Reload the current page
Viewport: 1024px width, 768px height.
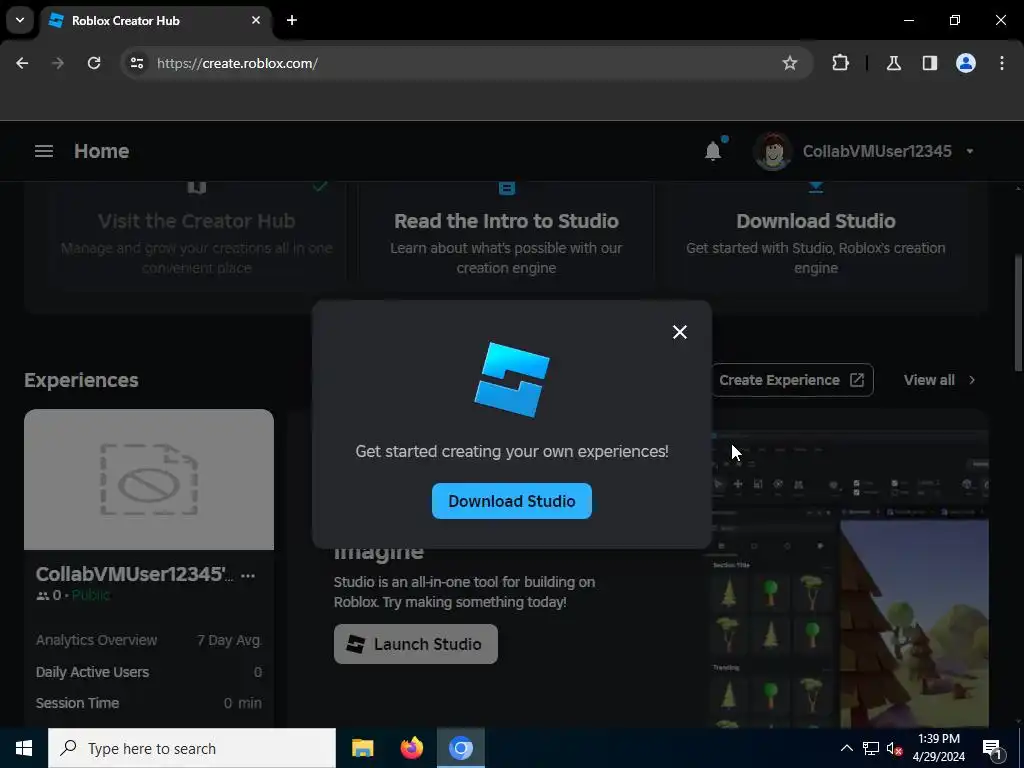[x=94, y=63]
